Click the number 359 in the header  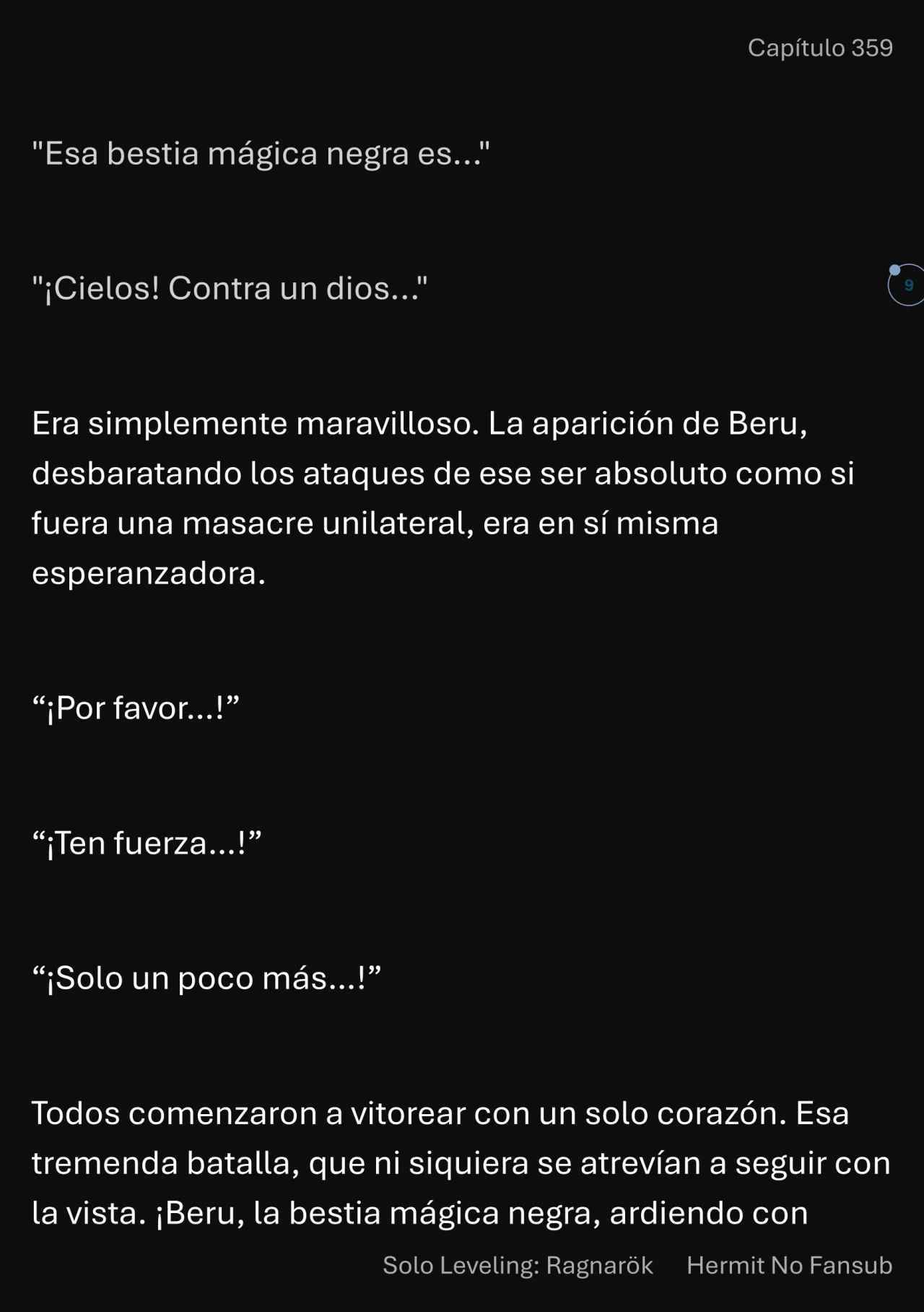point(872,48)
